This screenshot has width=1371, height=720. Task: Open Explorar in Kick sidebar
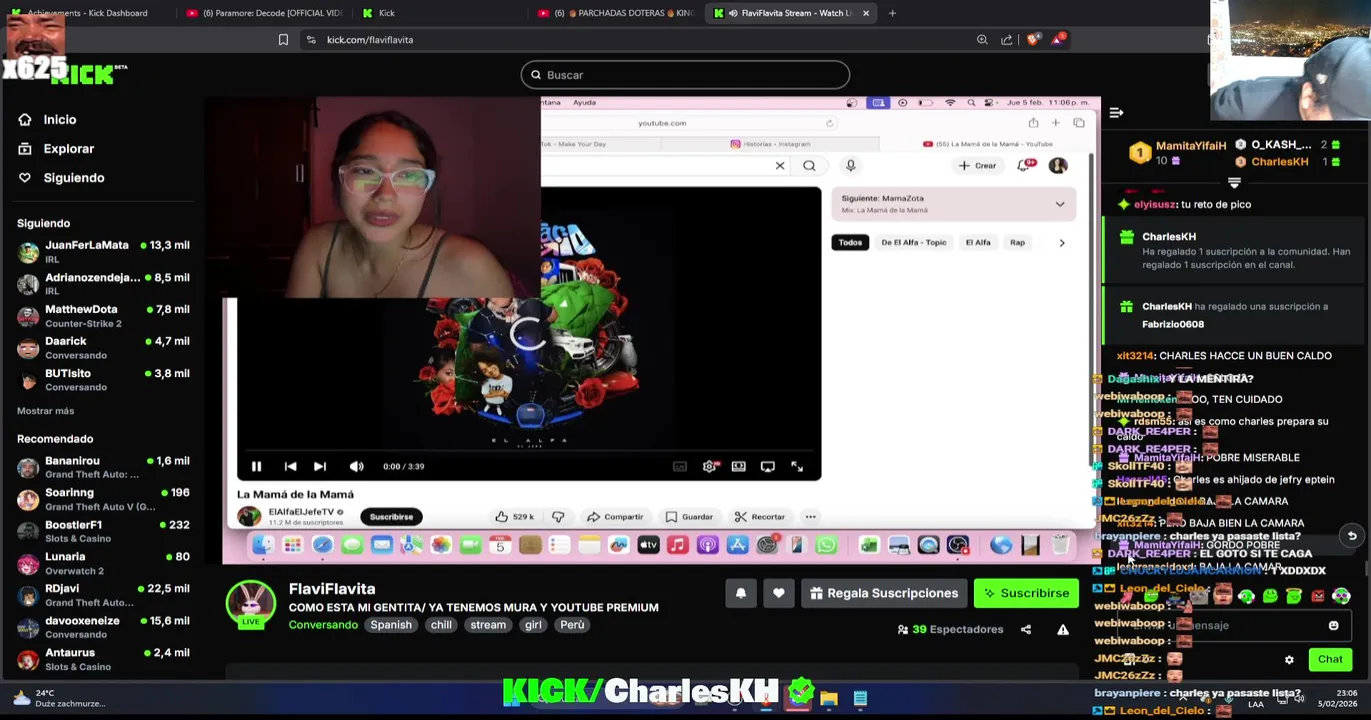56,148
